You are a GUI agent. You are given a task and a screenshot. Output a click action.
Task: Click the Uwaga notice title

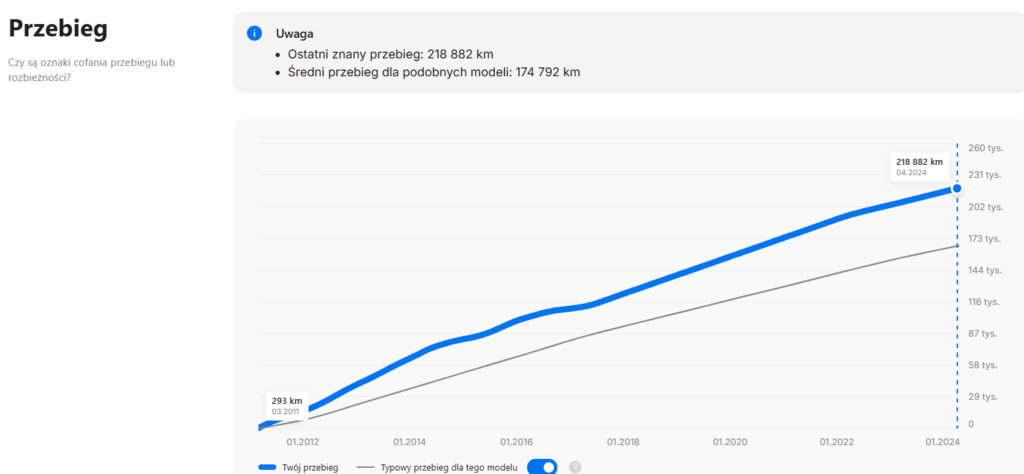pos(295,33)
